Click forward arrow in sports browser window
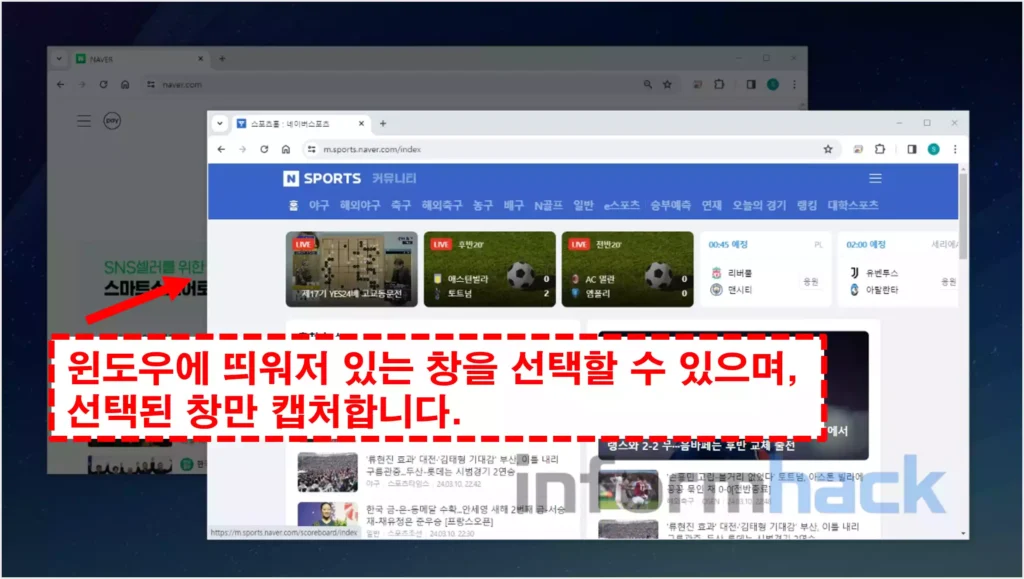This screenshot has height=579, width=1024. click(x=242, y=149)
